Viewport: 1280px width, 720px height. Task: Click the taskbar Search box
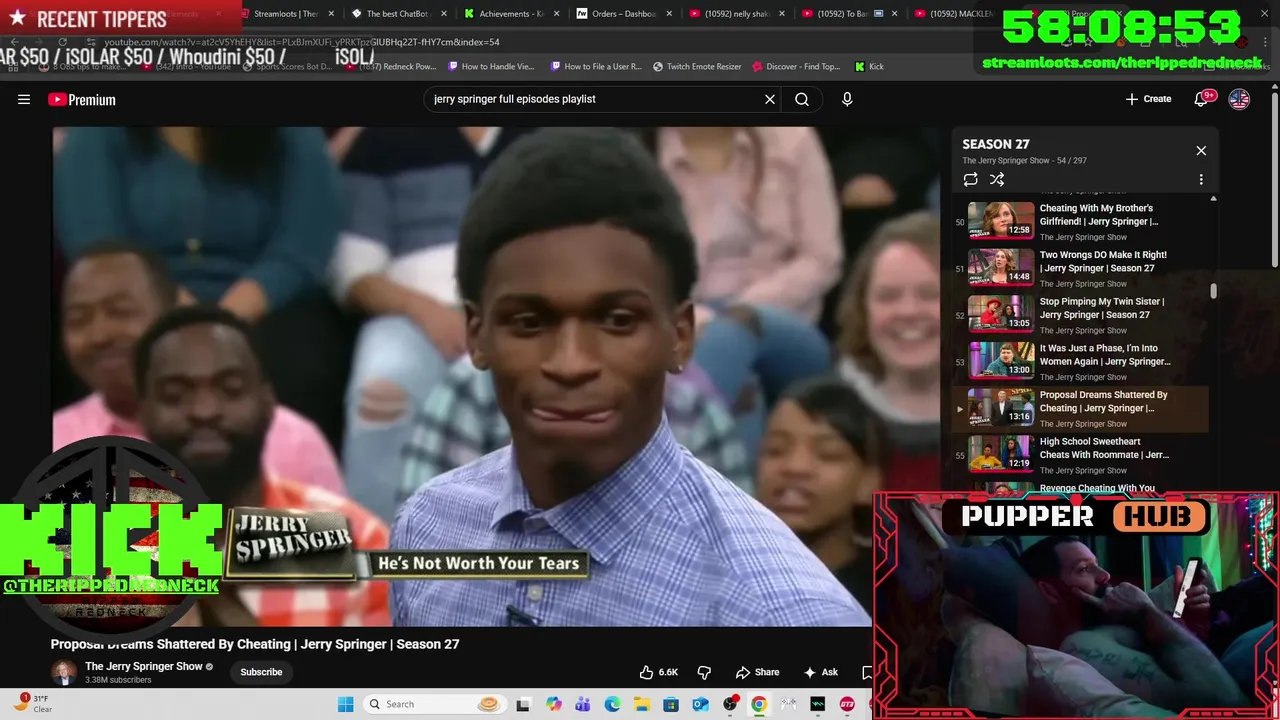click(433, 704)
